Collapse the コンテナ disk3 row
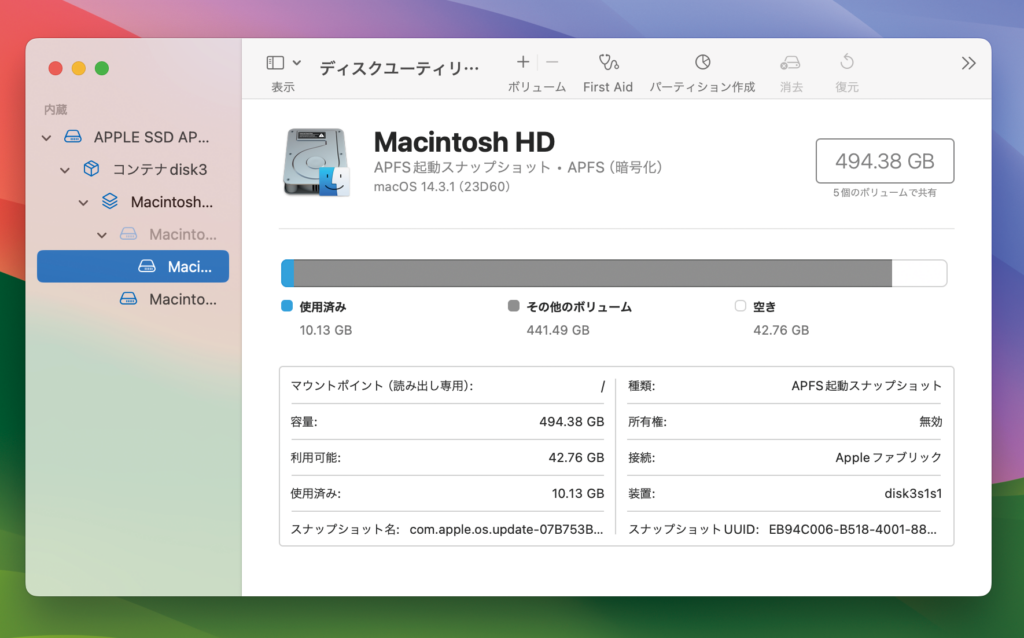The image size is (1024, 638). (64, 170)
